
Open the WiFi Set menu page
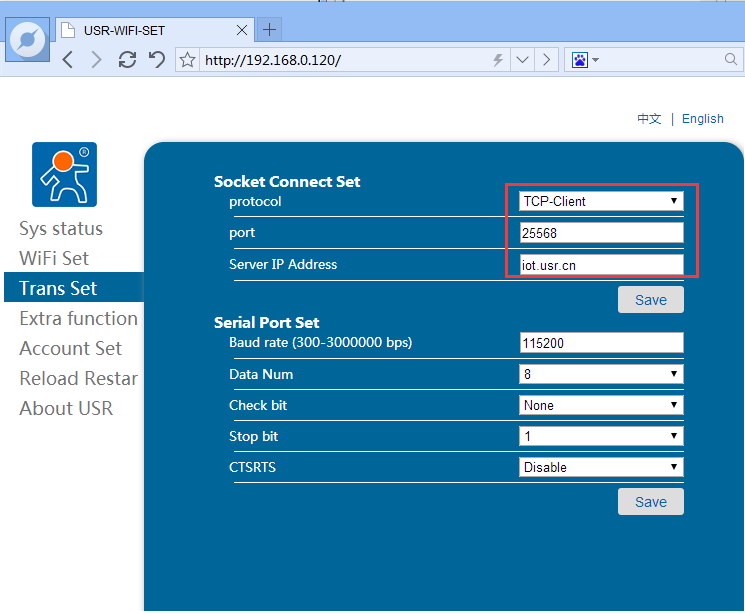point(54,258)
